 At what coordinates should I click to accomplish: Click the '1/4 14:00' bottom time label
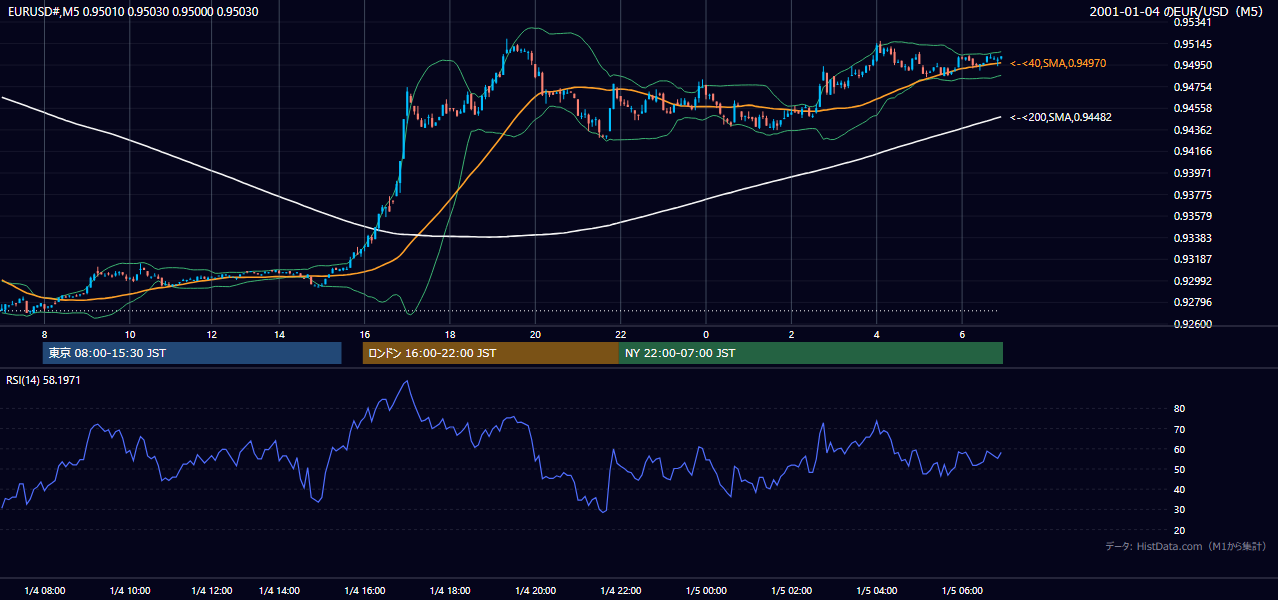279,590
